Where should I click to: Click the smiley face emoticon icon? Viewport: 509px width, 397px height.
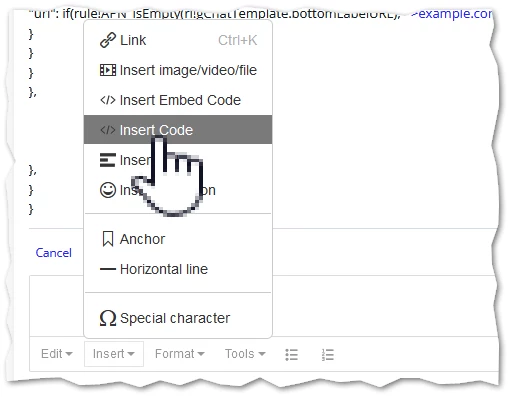tap(108, 190)
